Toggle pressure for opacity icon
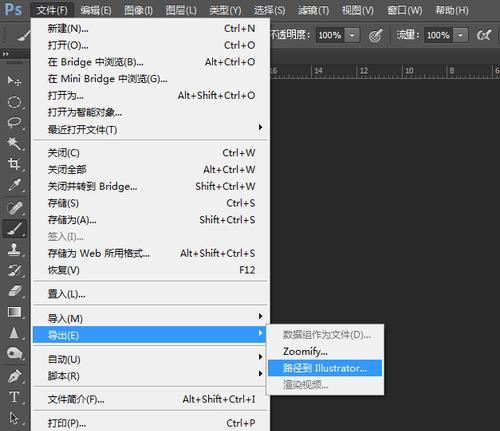The image size is (500, 431). 376,35
